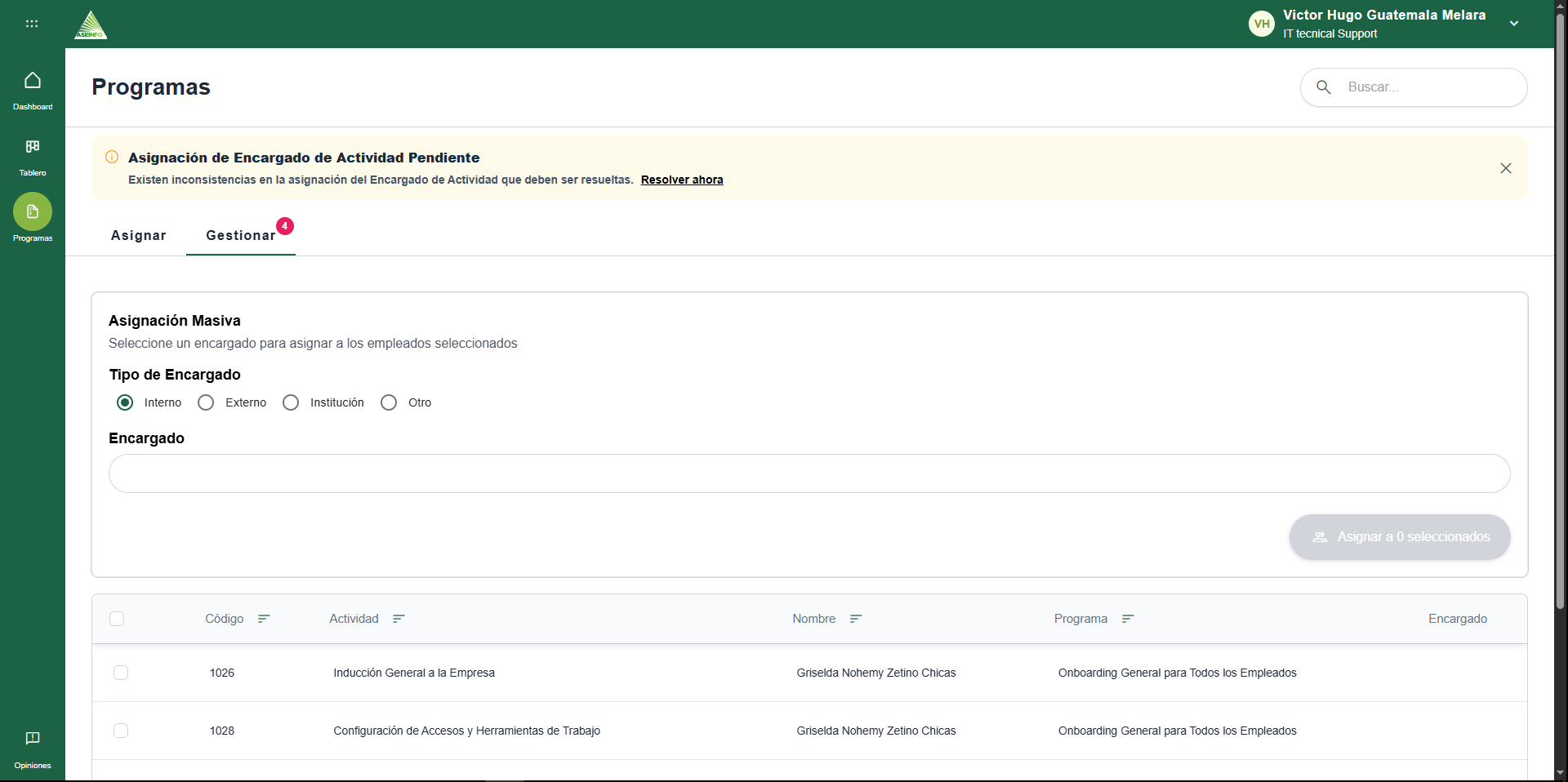Select the Externo radio option

[206, 402]
